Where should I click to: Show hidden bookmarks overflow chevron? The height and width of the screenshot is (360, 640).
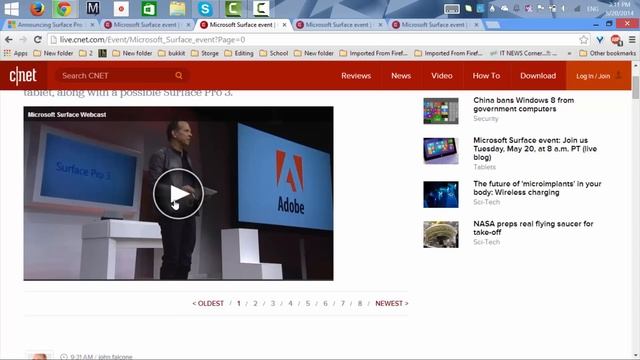coord(569,53)
